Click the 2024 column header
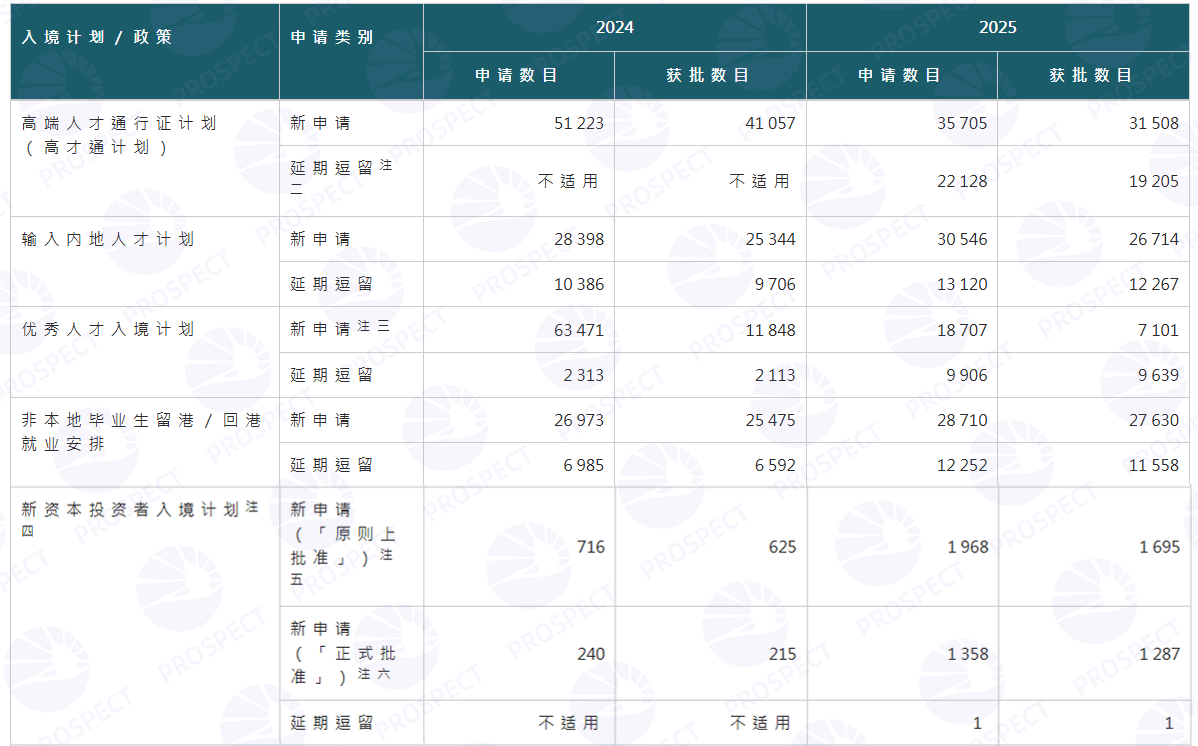 click(x=614, y=28)
